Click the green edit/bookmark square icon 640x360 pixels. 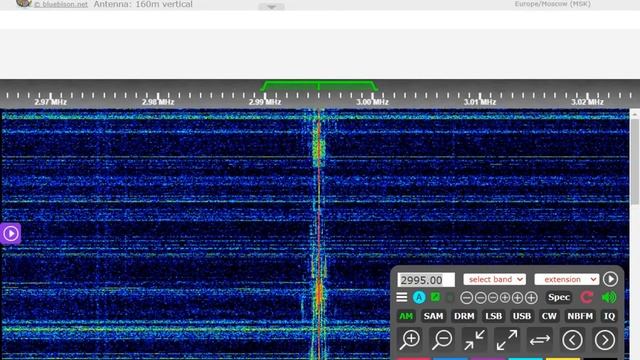click(x=436, y=297)
